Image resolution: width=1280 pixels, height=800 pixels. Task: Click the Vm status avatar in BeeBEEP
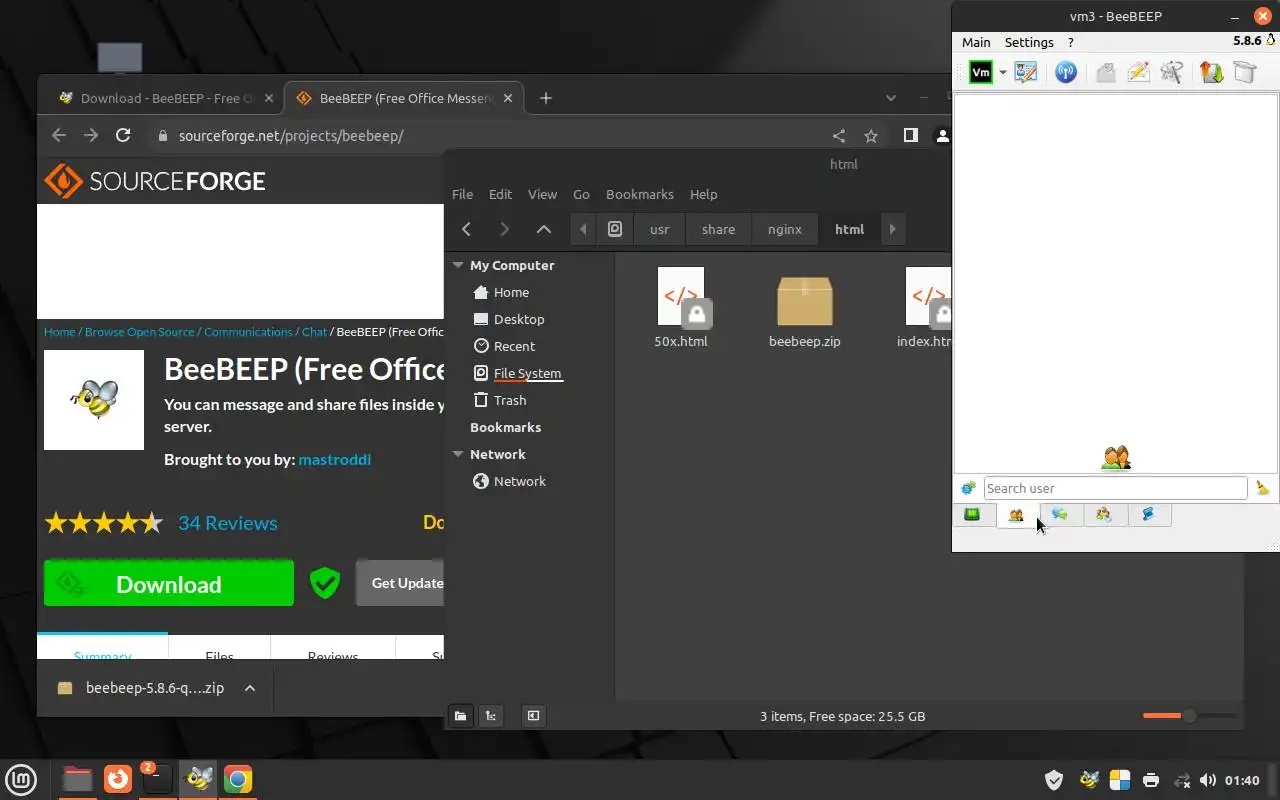[981, 72]
